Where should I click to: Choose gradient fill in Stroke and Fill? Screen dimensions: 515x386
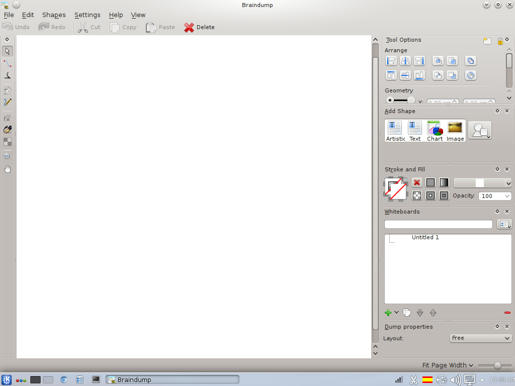coord(444,182)
